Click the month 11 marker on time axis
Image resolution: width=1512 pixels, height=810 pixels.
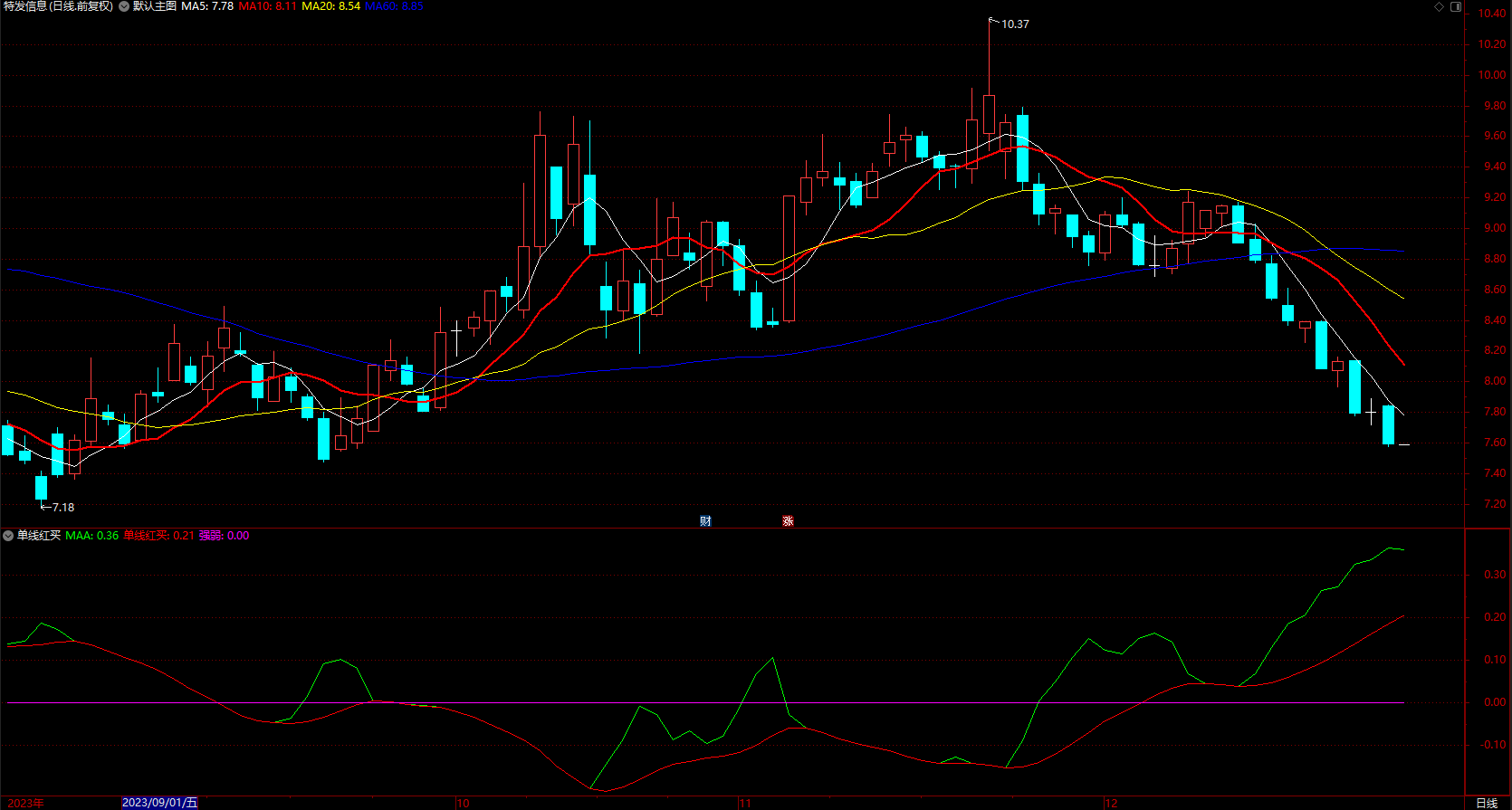click(745, 803)
